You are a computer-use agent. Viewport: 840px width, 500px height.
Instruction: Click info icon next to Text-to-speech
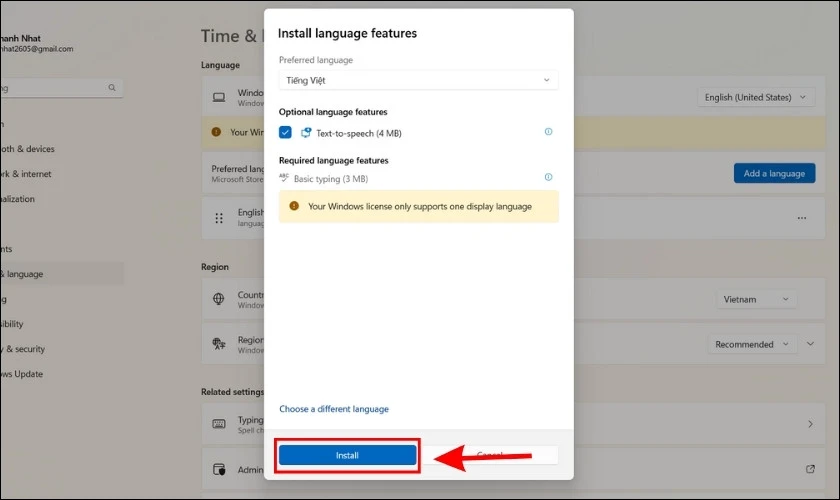click(x=548, y=132)
